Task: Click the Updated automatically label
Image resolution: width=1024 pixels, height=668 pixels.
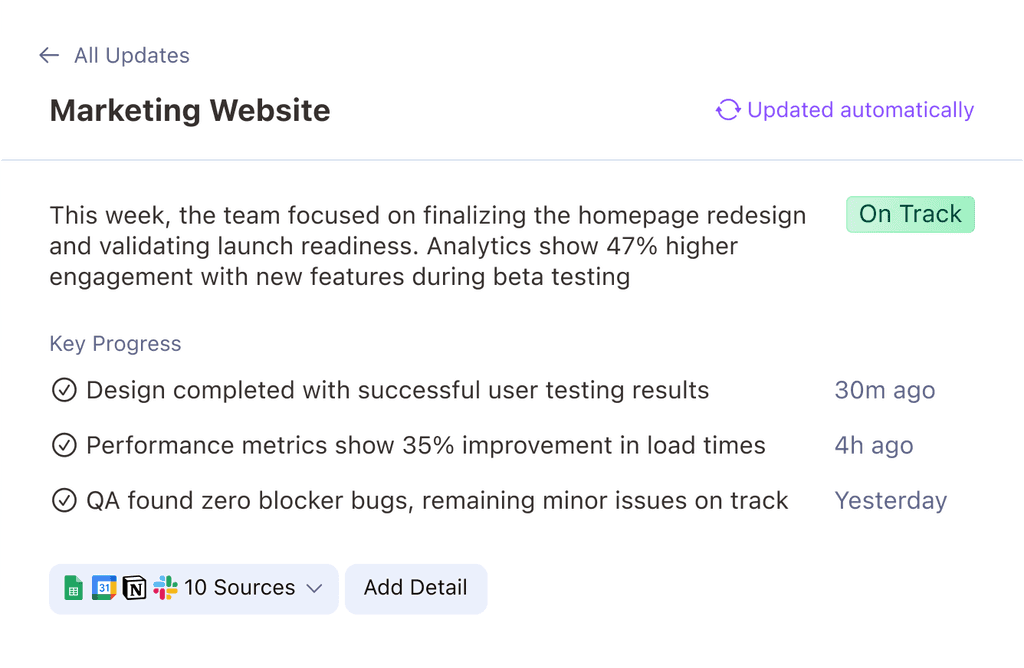Action: 860,110
